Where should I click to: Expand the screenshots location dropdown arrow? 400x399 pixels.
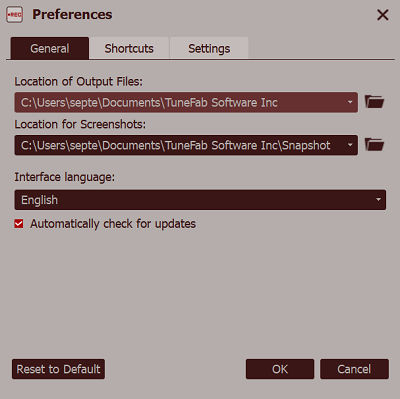[350, 145]
